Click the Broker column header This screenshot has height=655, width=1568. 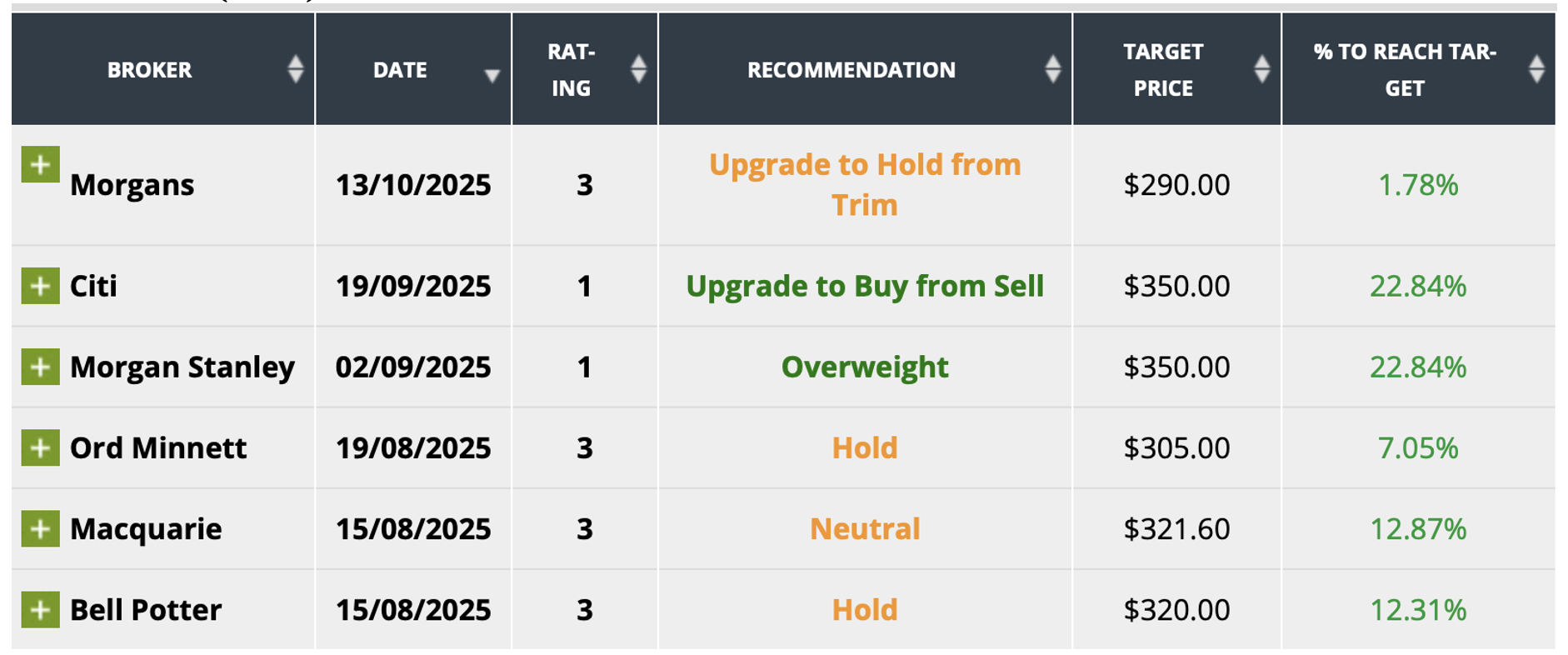tap(150, 70)
